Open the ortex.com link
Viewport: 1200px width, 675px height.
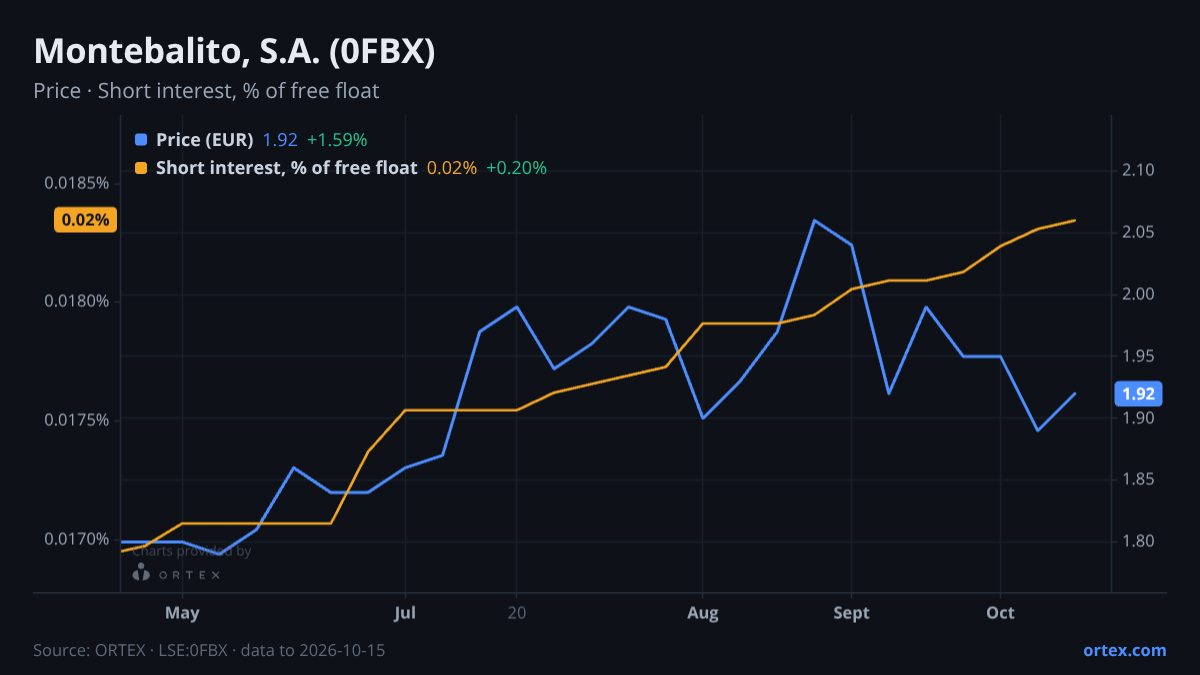1124,650
